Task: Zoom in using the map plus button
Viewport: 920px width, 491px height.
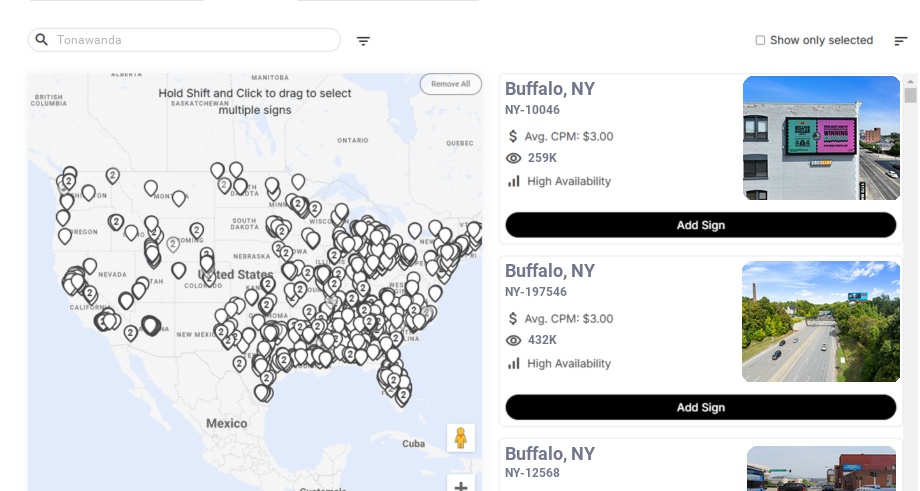Action: pos(461,485)
